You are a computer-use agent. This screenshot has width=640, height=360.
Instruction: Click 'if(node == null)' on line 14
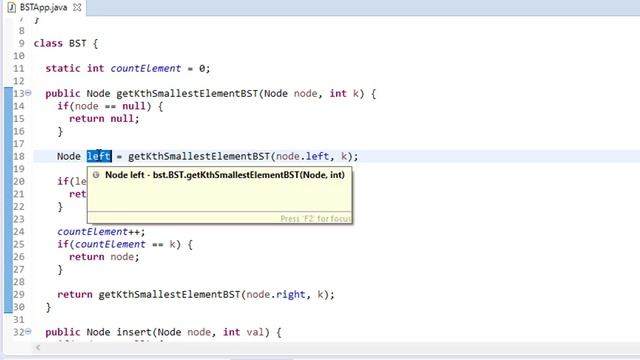point(104,106)
